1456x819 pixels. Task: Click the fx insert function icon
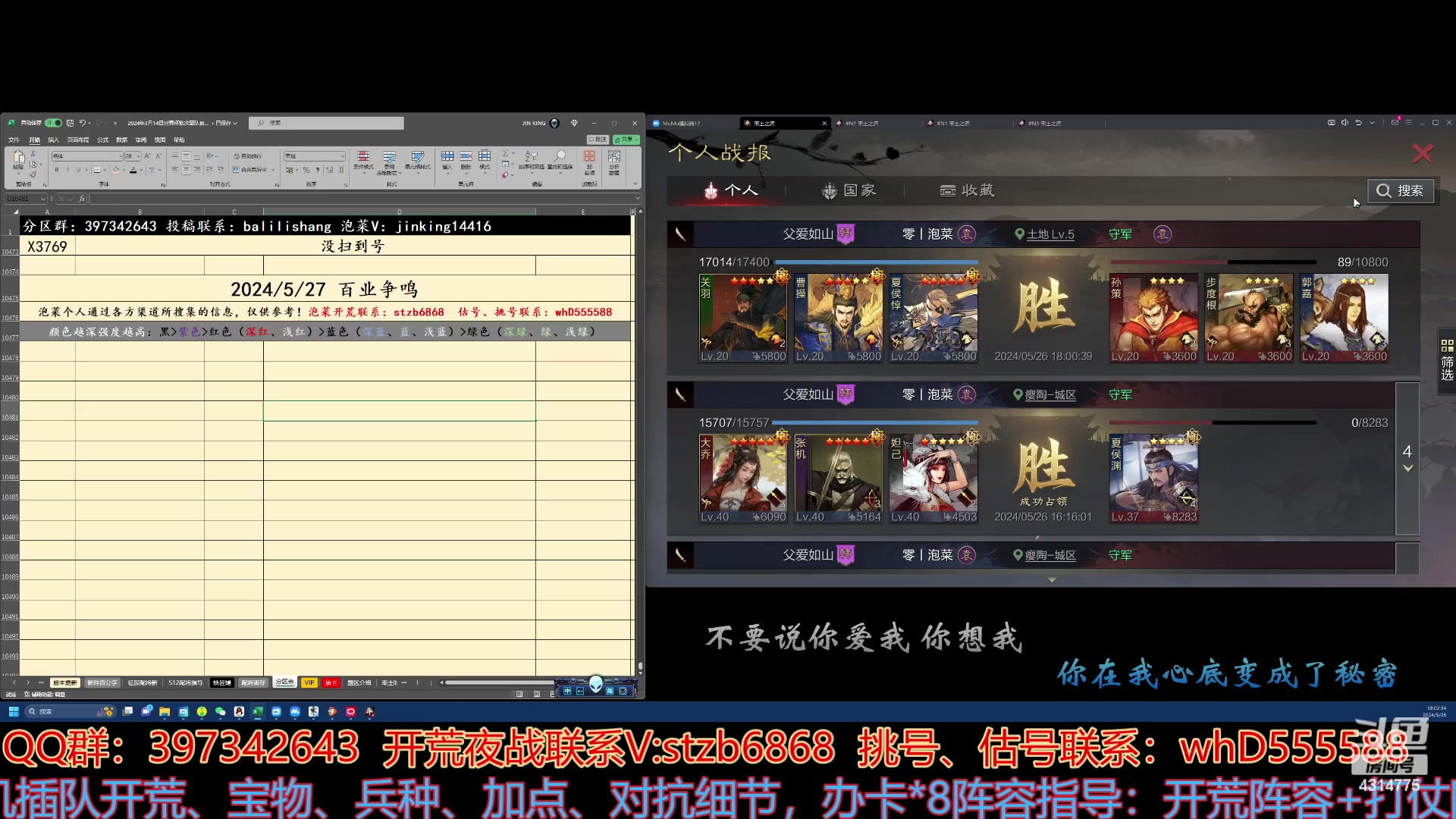point(82,199)
